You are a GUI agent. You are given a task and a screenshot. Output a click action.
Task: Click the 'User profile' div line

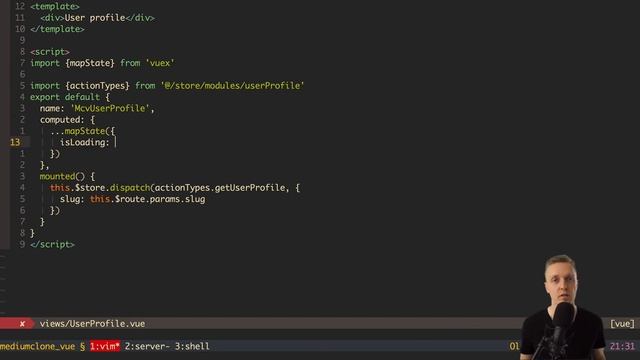click(97, 18)
